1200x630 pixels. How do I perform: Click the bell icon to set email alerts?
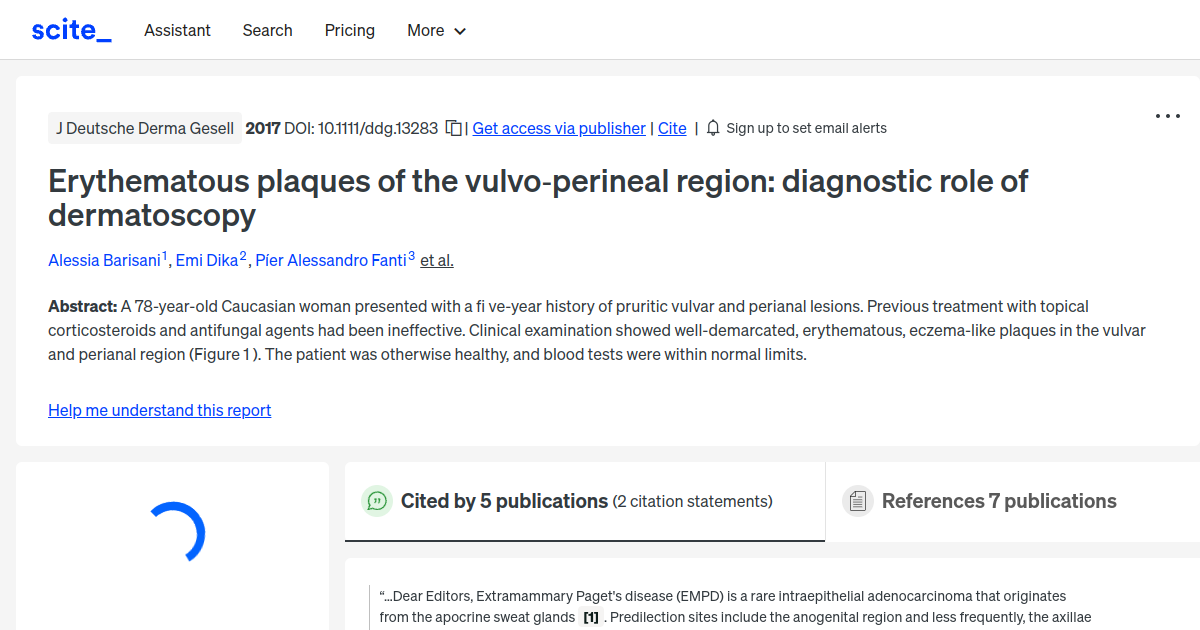coord(712,128)
